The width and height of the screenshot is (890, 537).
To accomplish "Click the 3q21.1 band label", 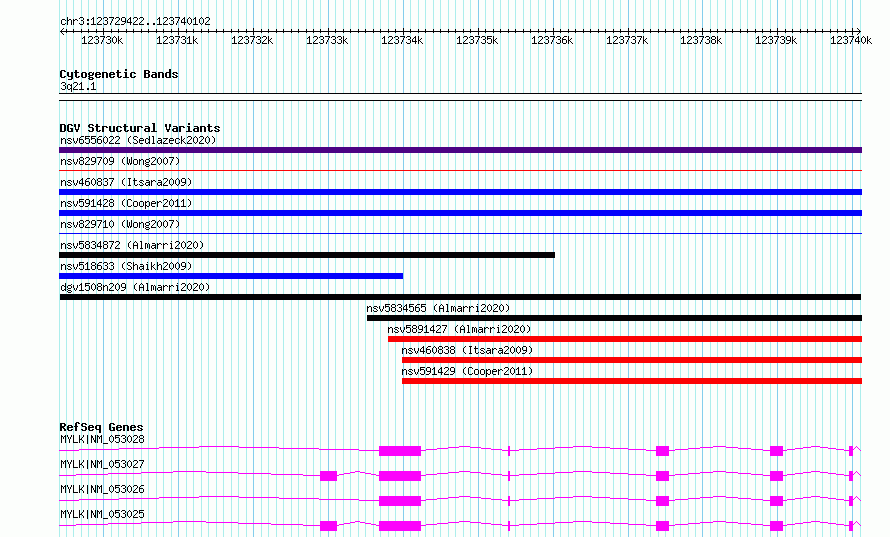I will coord(78,86).
